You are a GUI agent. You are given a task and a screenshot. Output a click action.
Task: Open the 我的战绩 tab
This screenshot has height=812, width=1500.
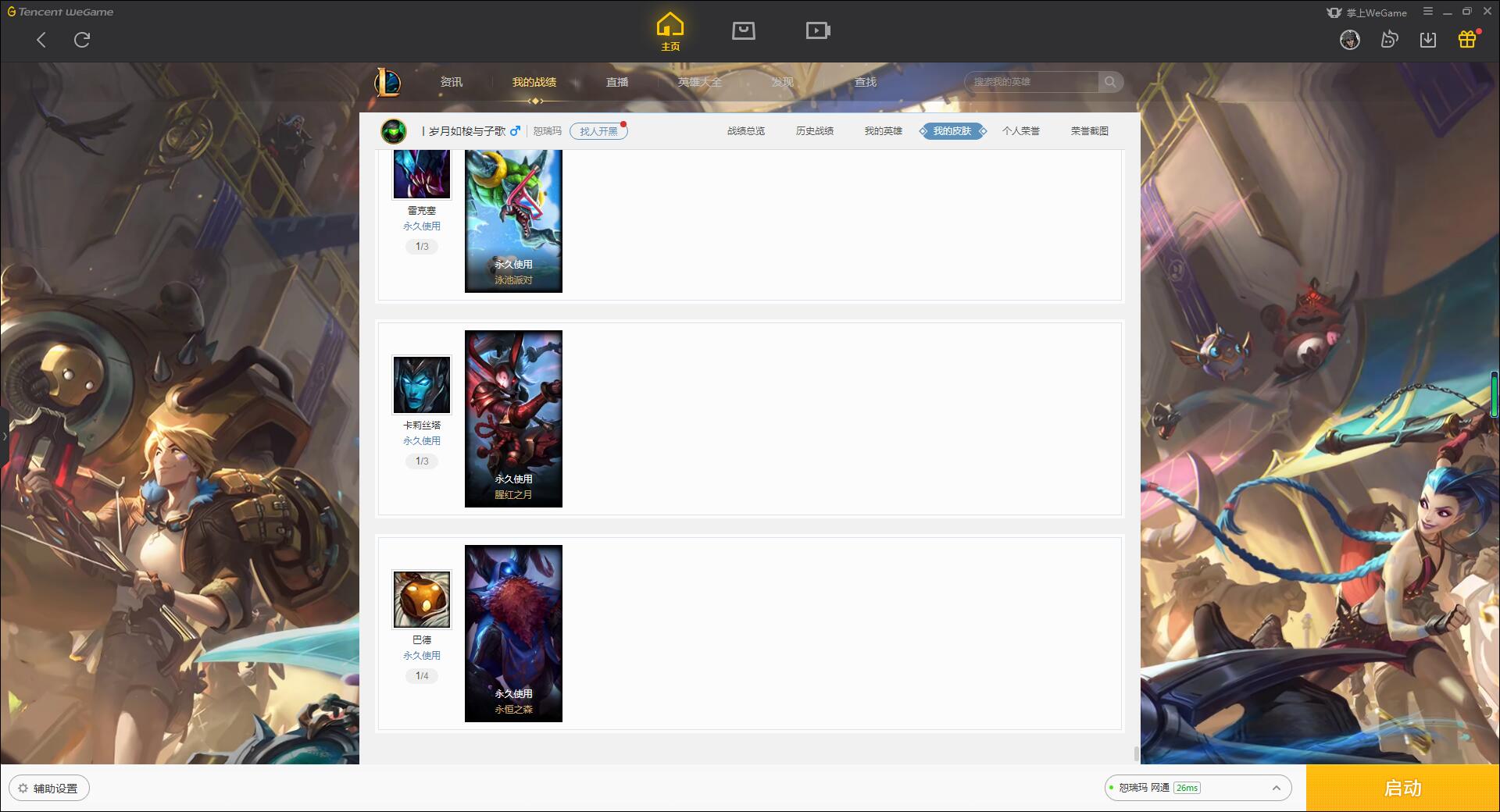click(x=534, y=82)
